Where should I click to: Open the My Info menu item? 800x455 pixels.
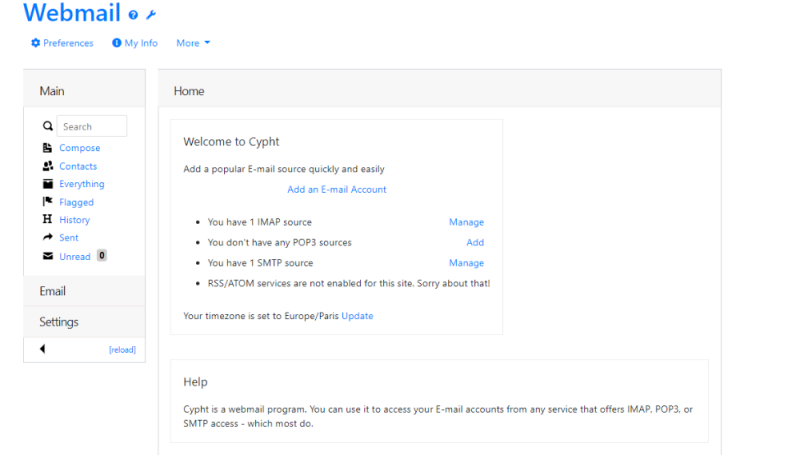point(135,43)
